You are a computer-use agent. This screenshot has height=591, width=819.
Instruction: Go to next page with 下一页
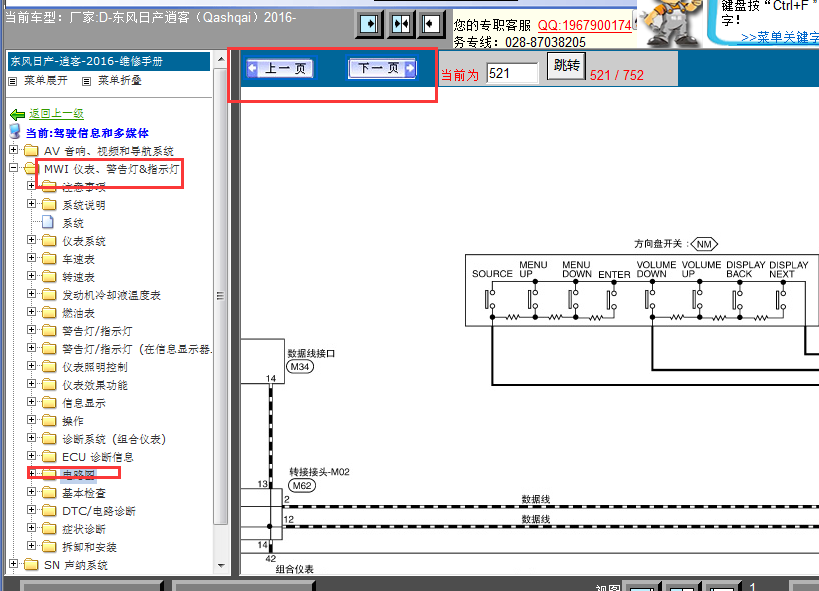382,68
